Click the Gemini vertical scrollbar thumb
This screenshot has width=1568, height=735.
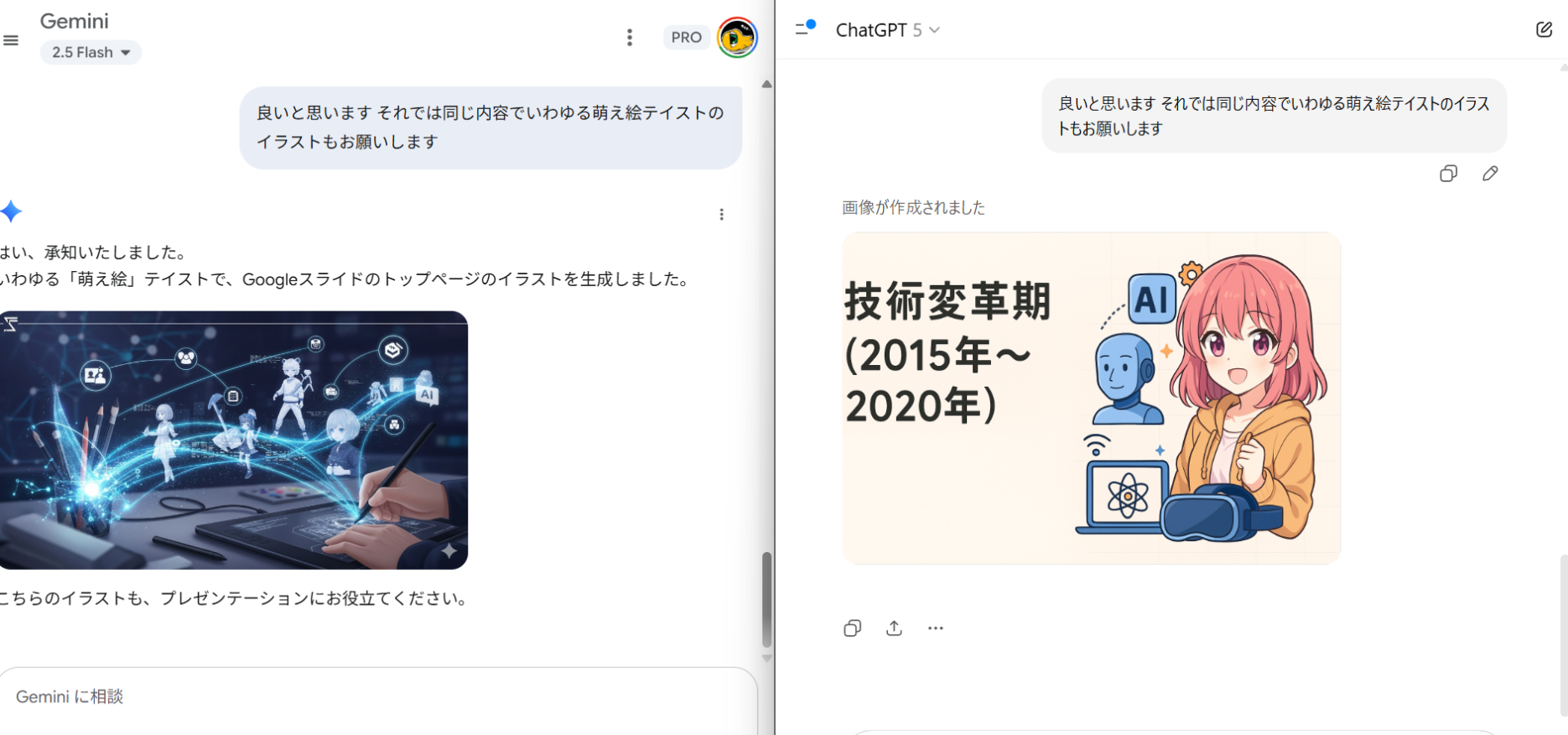[x=766, y=599]
